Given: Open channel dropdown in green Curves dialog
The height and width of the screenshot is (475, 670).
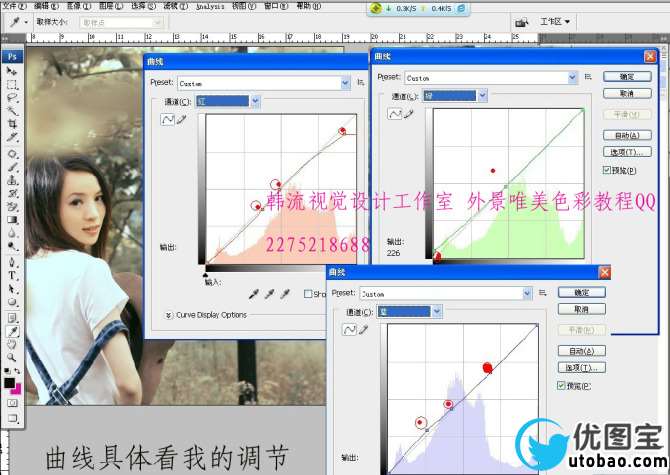Looking at the screenshot, I should (482, 96).
